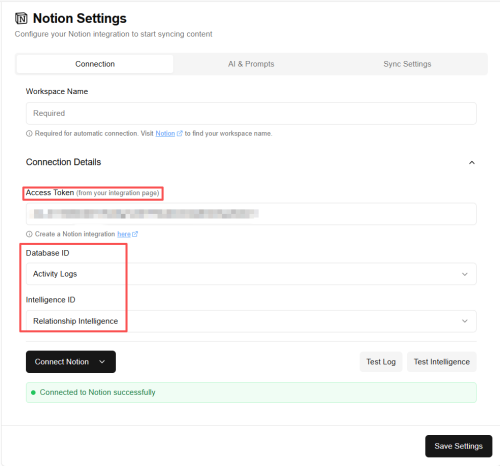Click the 'Notion Settings' heading

(x=80, y=18)
